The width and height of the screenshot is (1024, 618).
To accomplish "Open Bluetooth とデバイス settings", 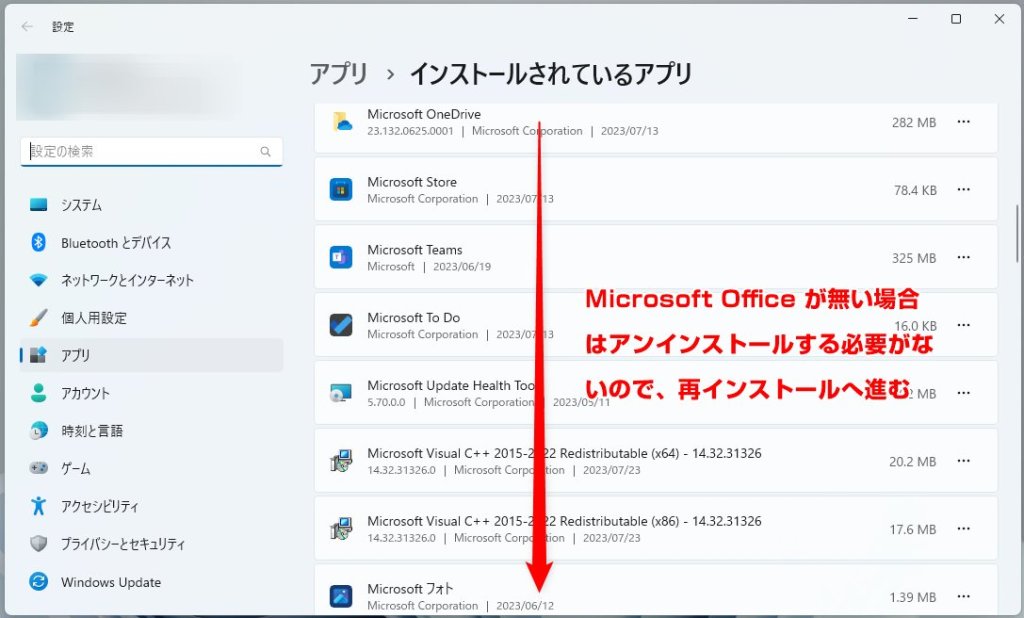I will tap(152, 243).
